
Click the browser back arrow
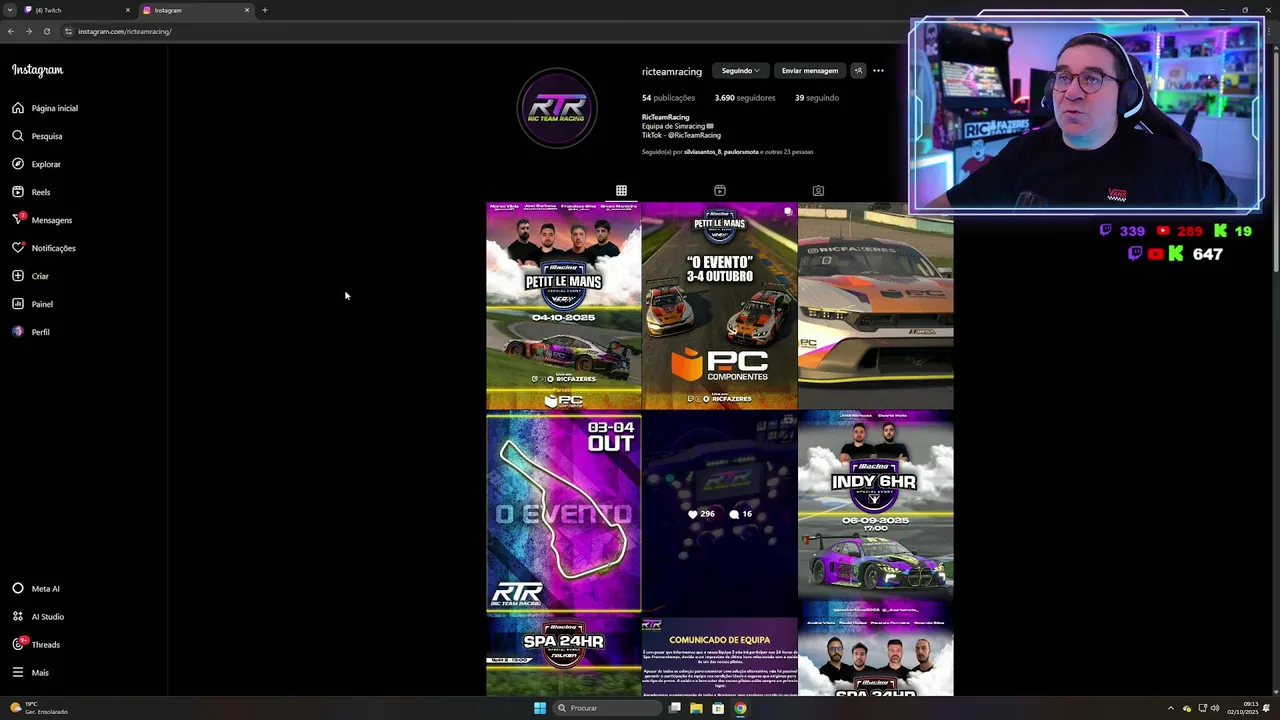coord(10,31)
